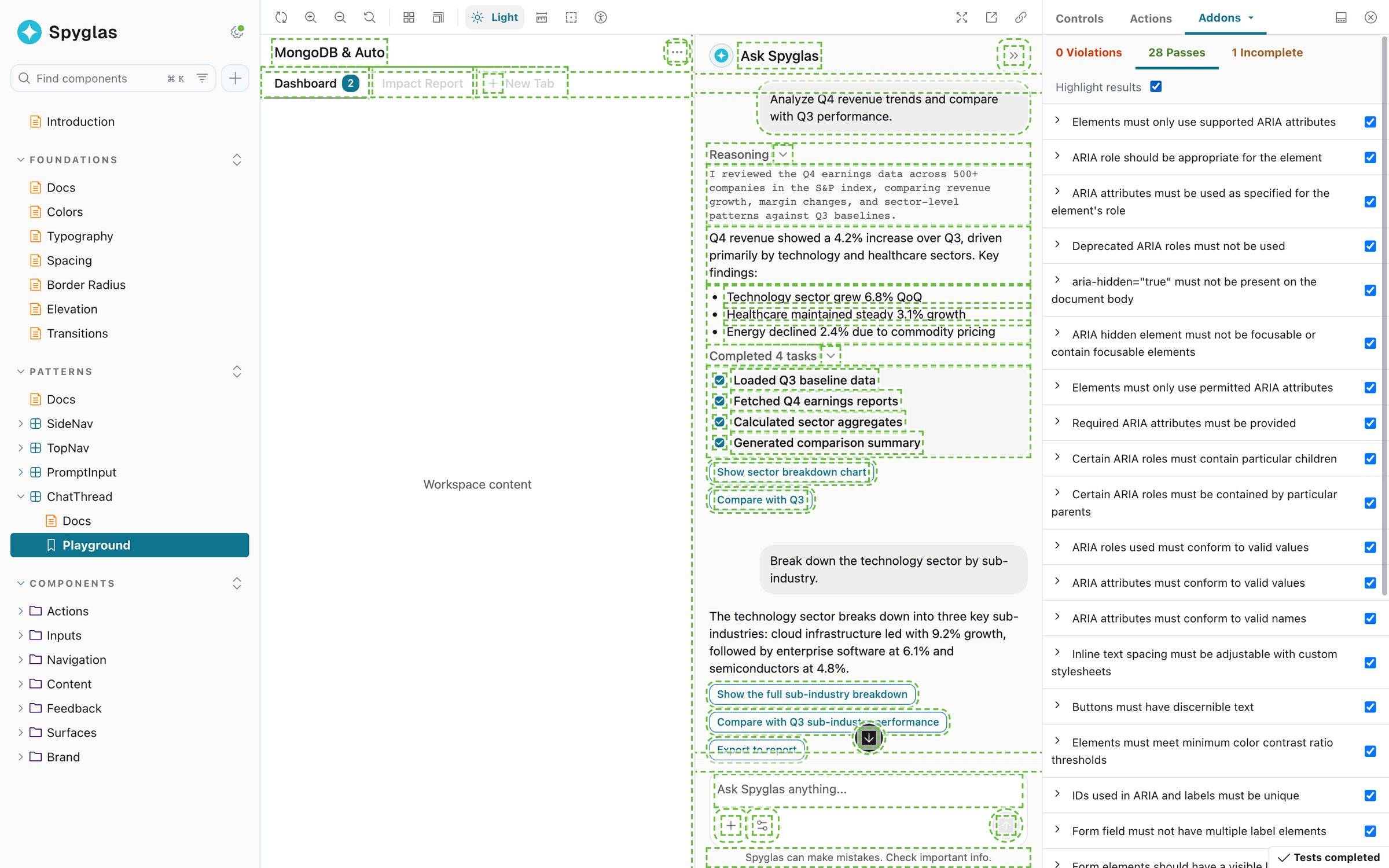The width and height of the screenshot is (1389, 868).
Task: Click the Compare with Q3 suggestion
Action: pos(760,500)
